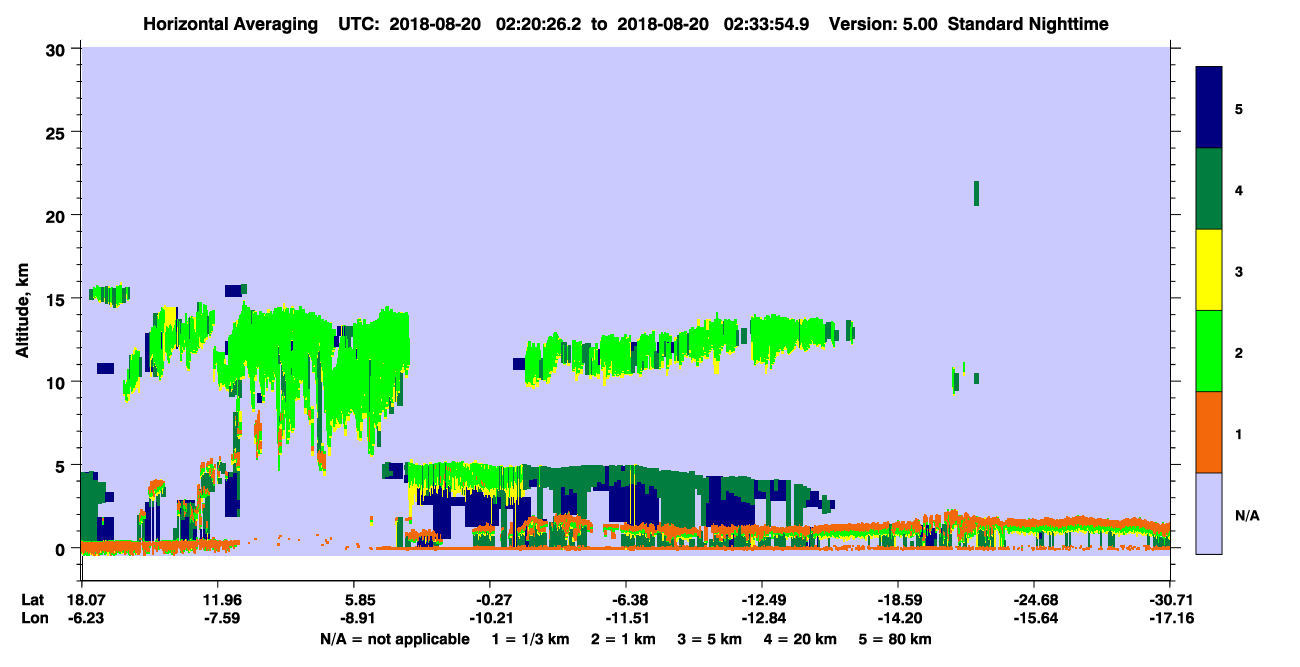Click the '5 = 80 km' legend note

(x=897, y=639)
